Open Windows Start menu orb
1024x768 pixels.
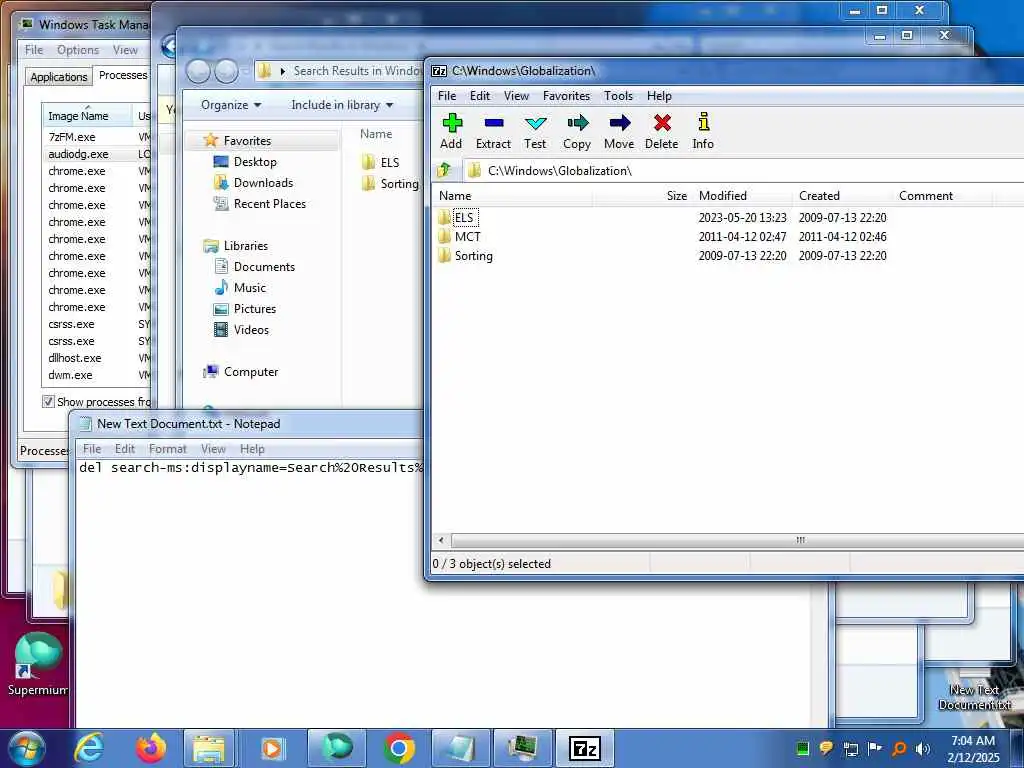point(27,748)
